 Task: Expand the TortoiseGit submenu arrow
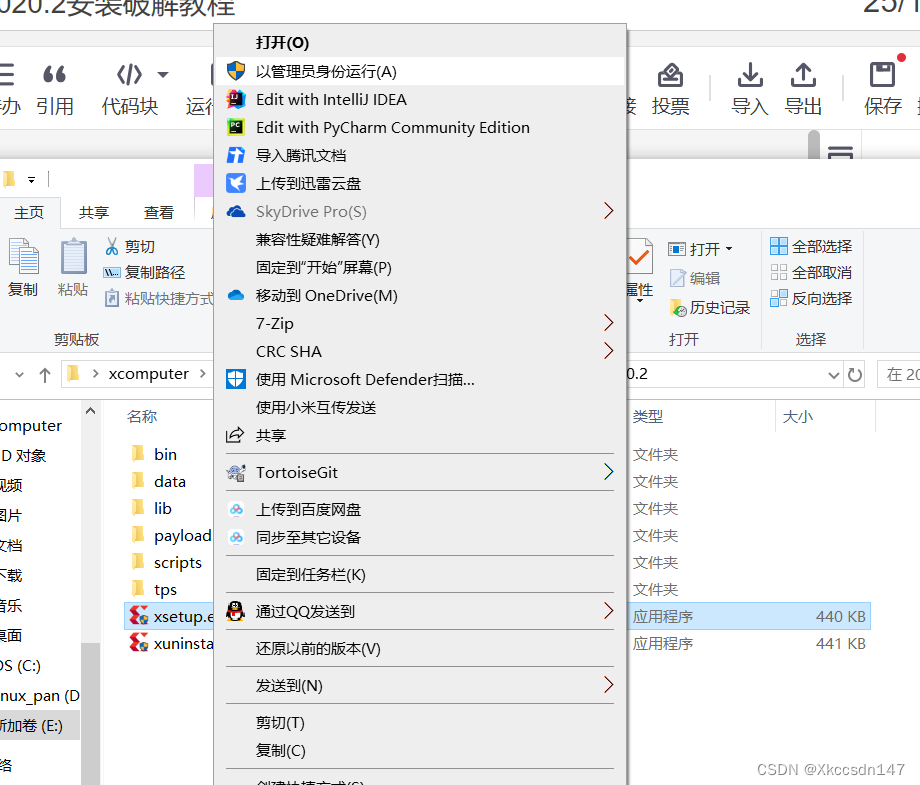[x=608, y=472]
